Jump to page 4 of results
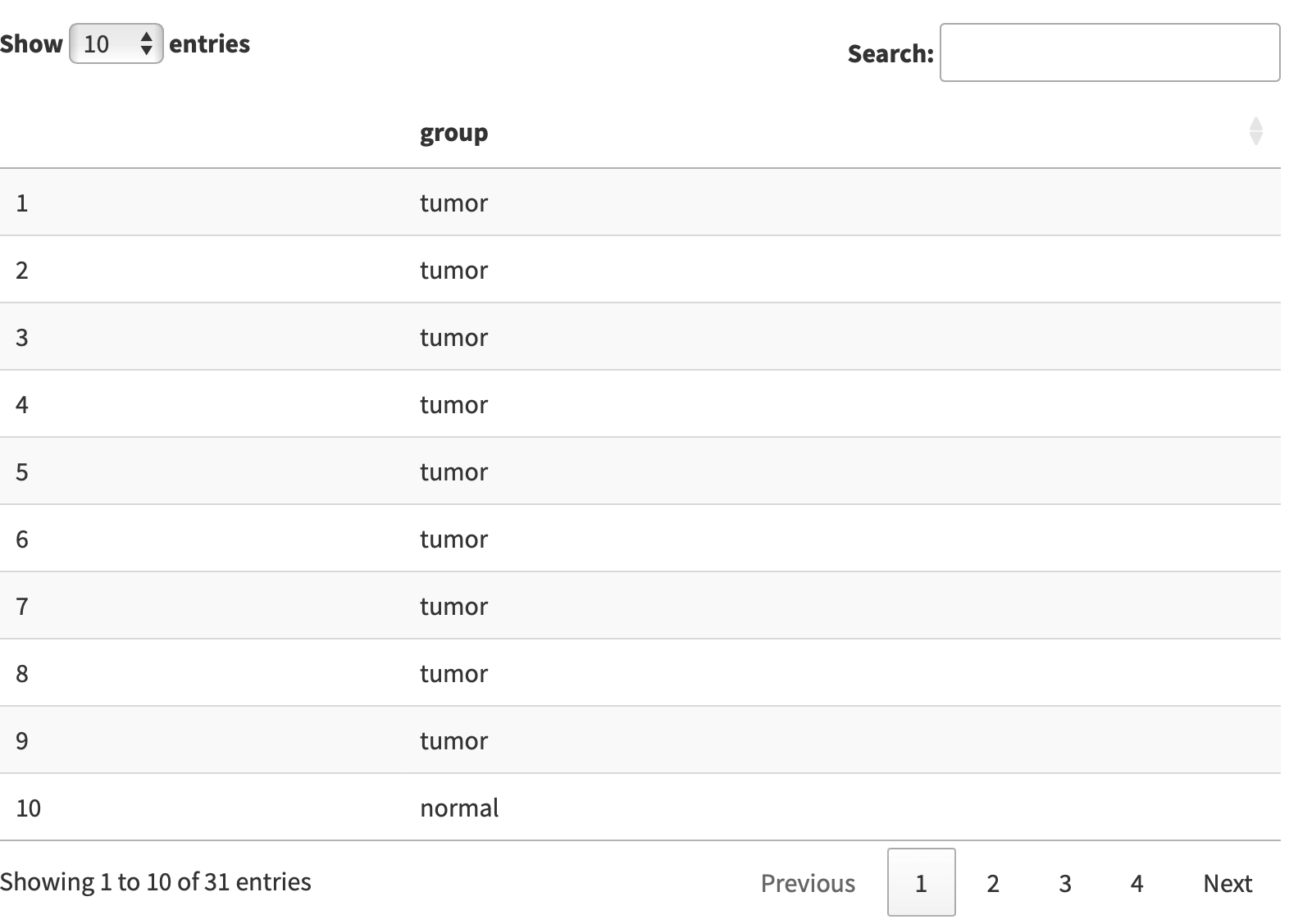 point(1136,882)
